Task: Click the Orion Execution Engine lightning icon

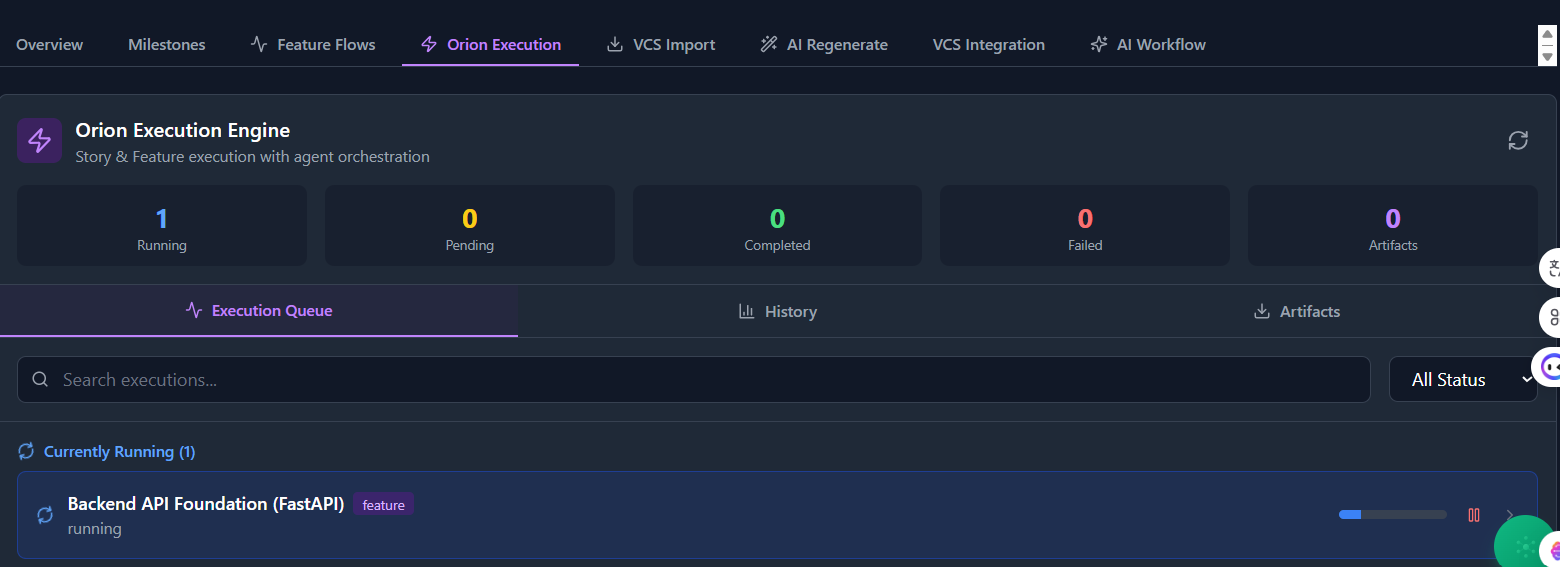Action: point(39,140)
